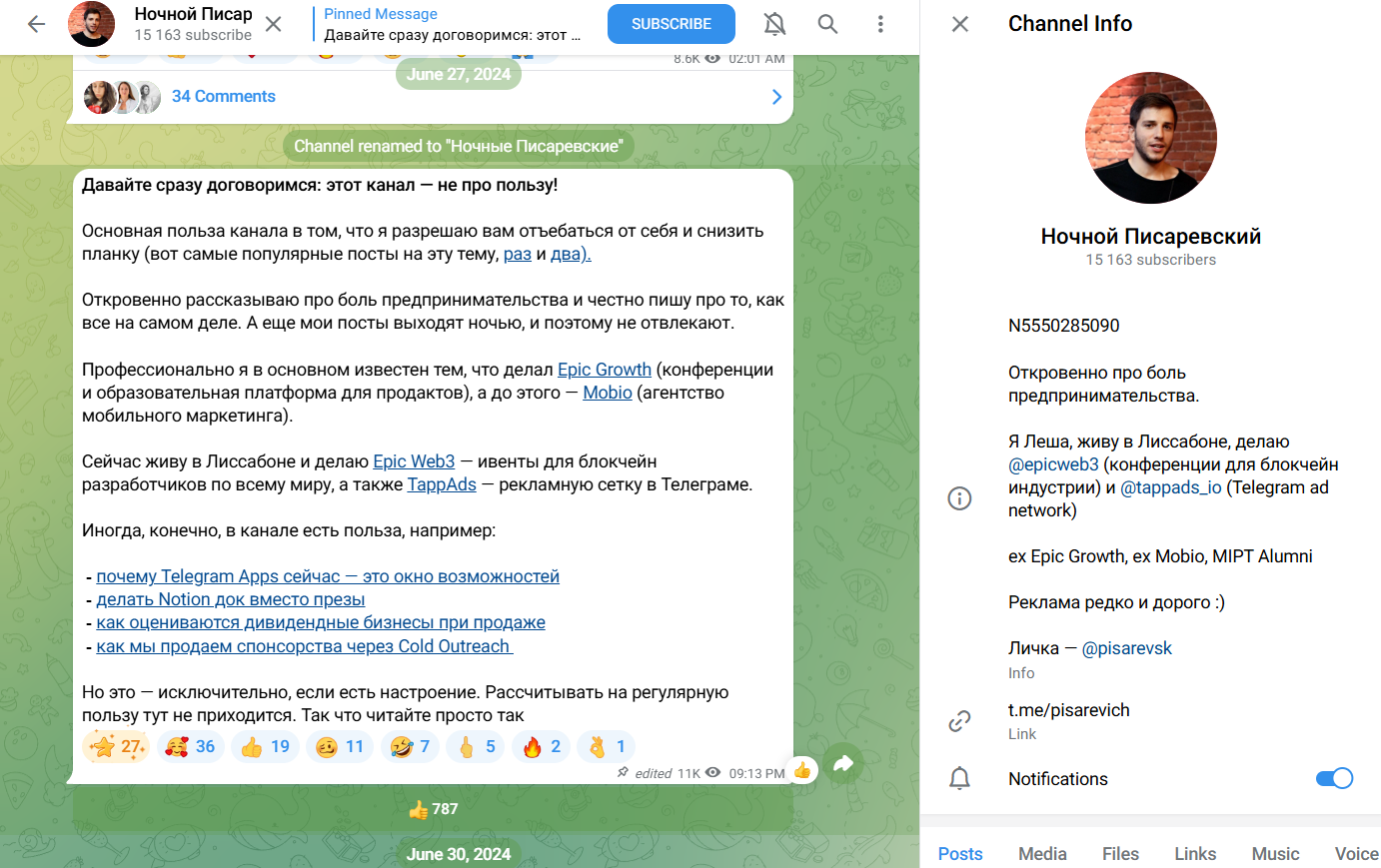This screenshot has width=1381, height=868.
Task: Click the chain link icon beside t.me/pisarevich
Action: (x=959, y=721)
